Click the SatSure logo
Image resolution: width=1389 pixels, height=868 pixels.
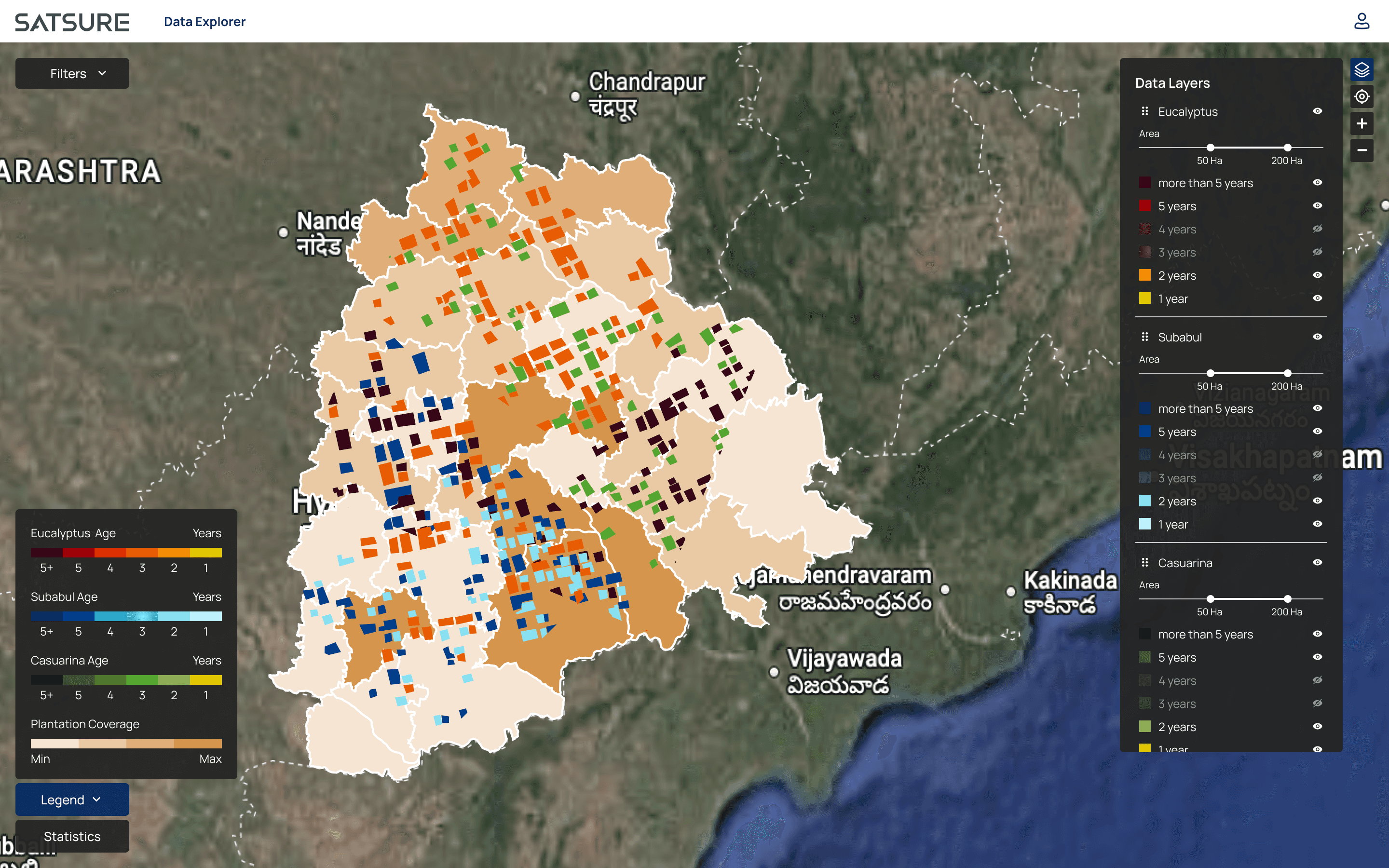(x=72, y=22)
